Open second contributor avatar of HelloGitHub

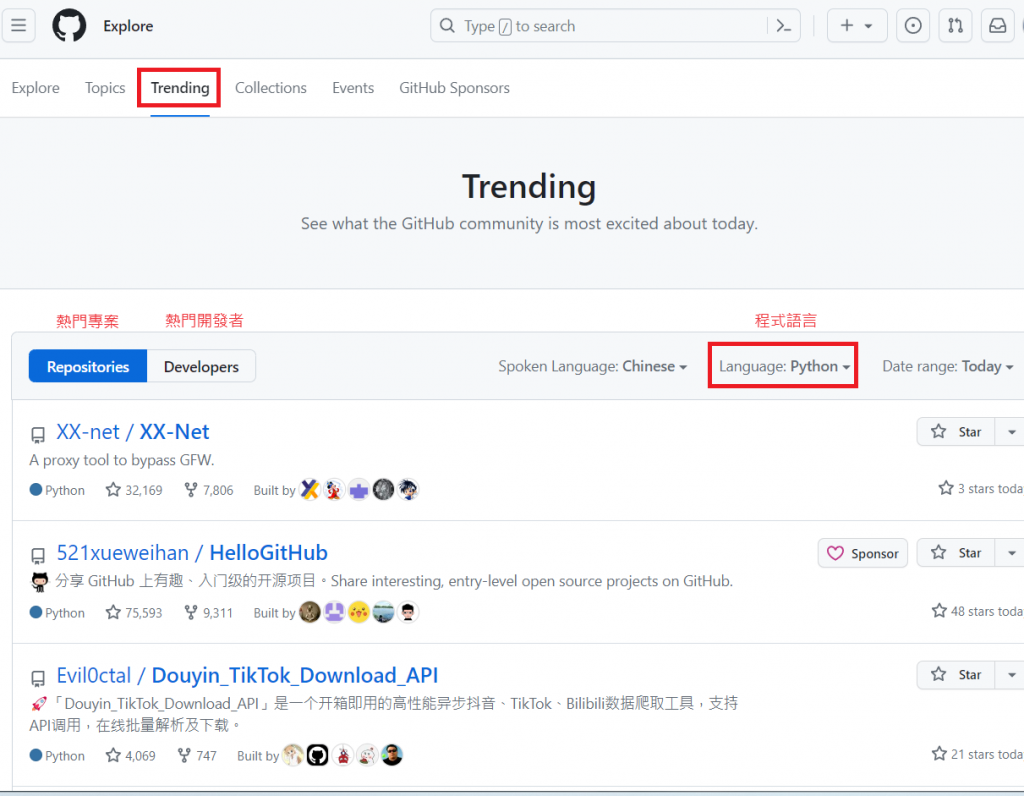click(334, 612)
